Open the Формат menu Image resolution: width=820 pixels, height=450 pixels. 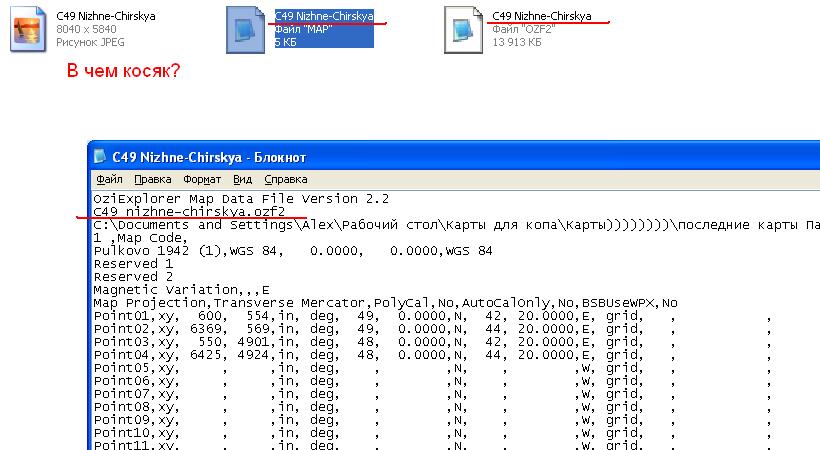click(202, 180)
